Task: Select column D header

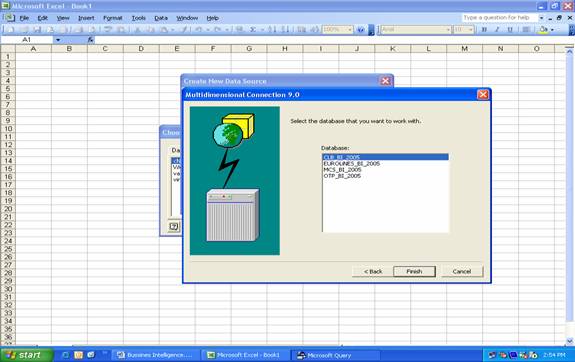Action: [141, 49]
